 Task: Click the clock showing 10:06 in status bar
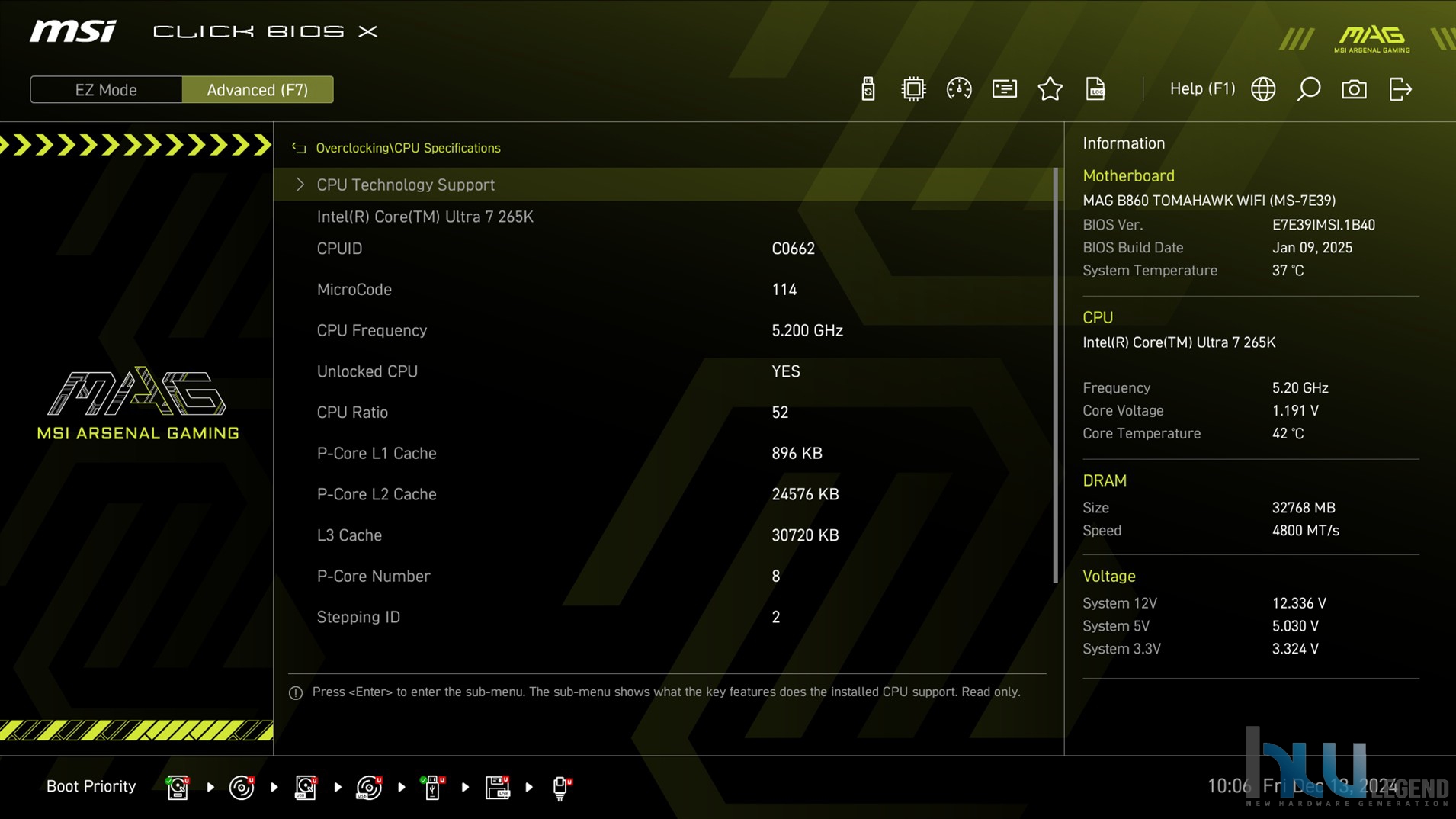(1229, 786)
